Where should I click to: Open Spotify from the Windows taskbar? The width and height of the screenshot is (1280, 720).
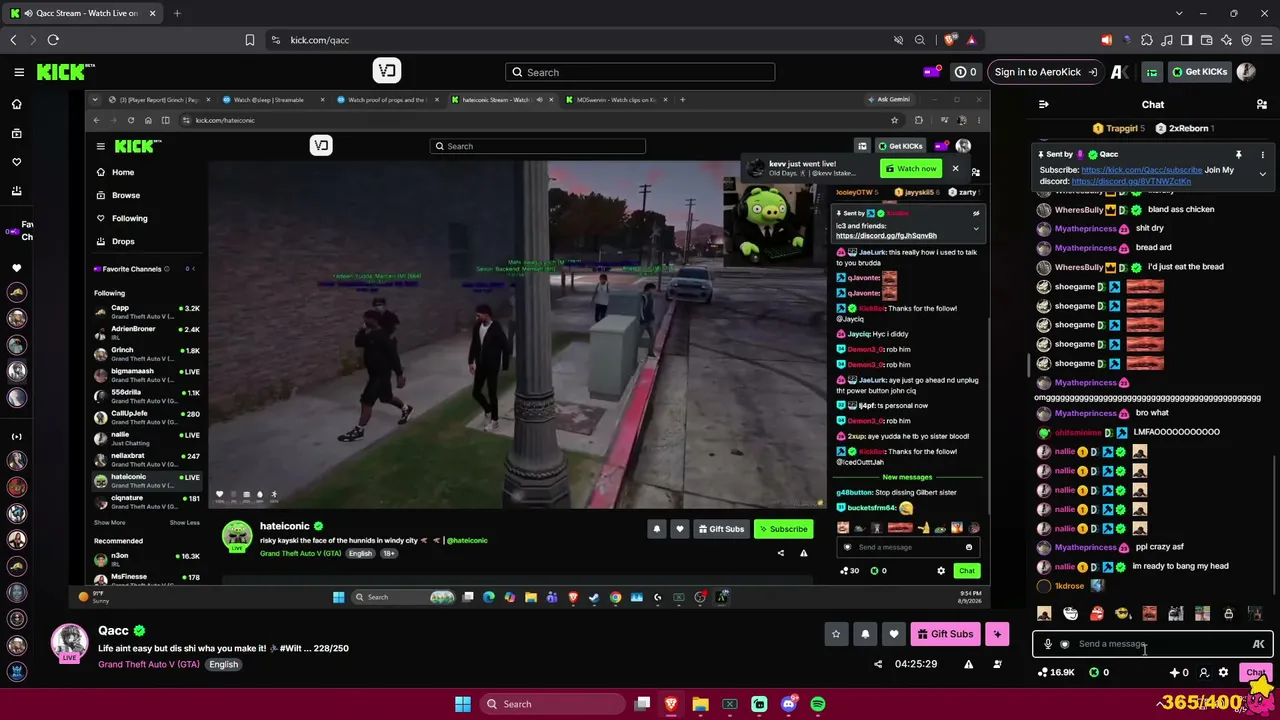point(818,704)
